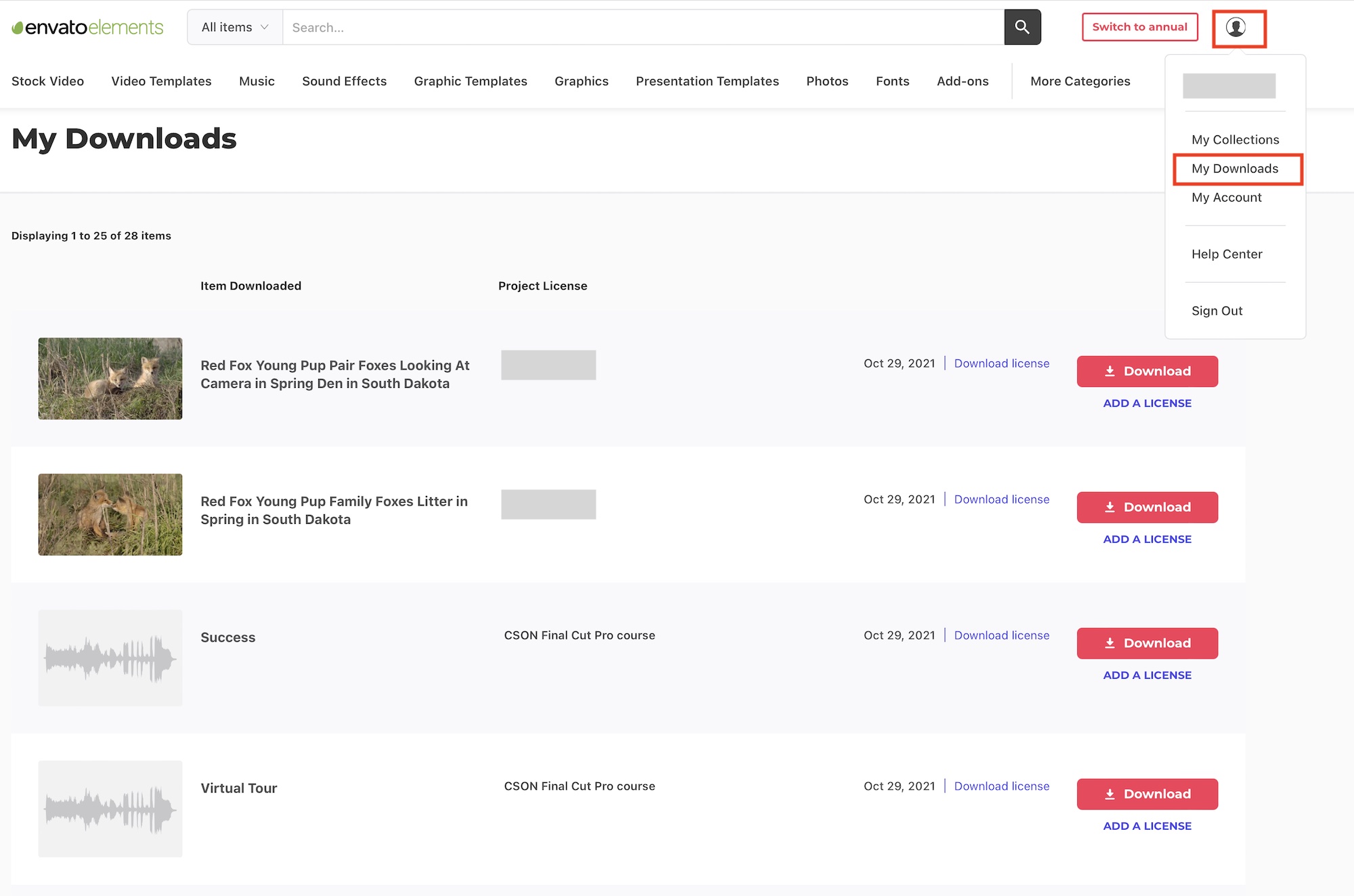Open the Stock Video category
Screen dimensions: 1354x896
click(x=47, y=81)
